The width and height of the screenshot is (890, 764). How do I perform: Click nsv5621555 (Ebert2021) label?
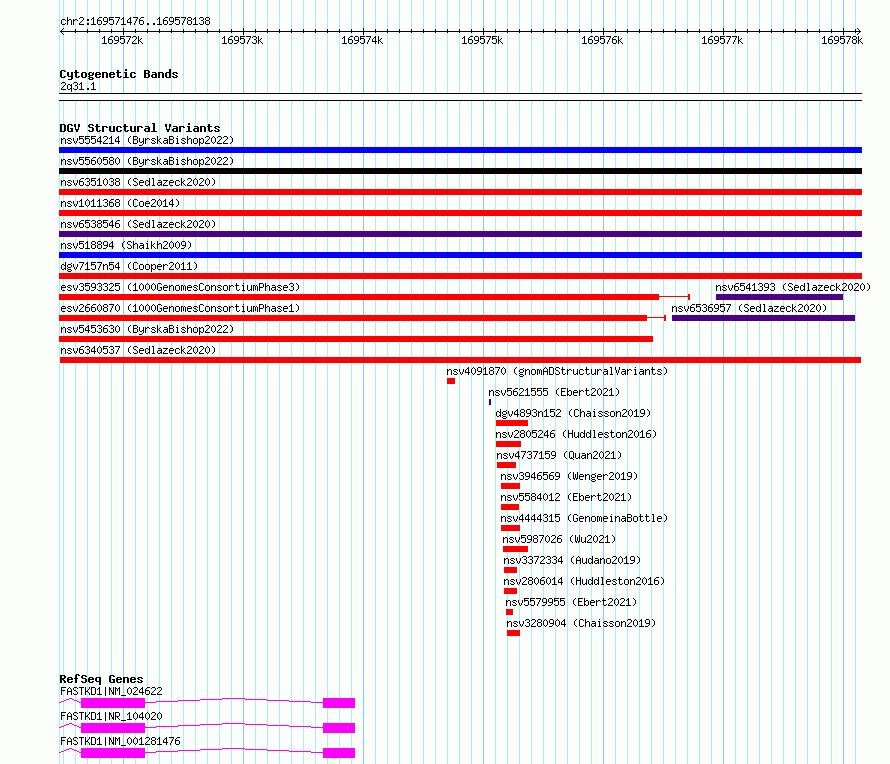pyautogui.click(x=554, y=392)
